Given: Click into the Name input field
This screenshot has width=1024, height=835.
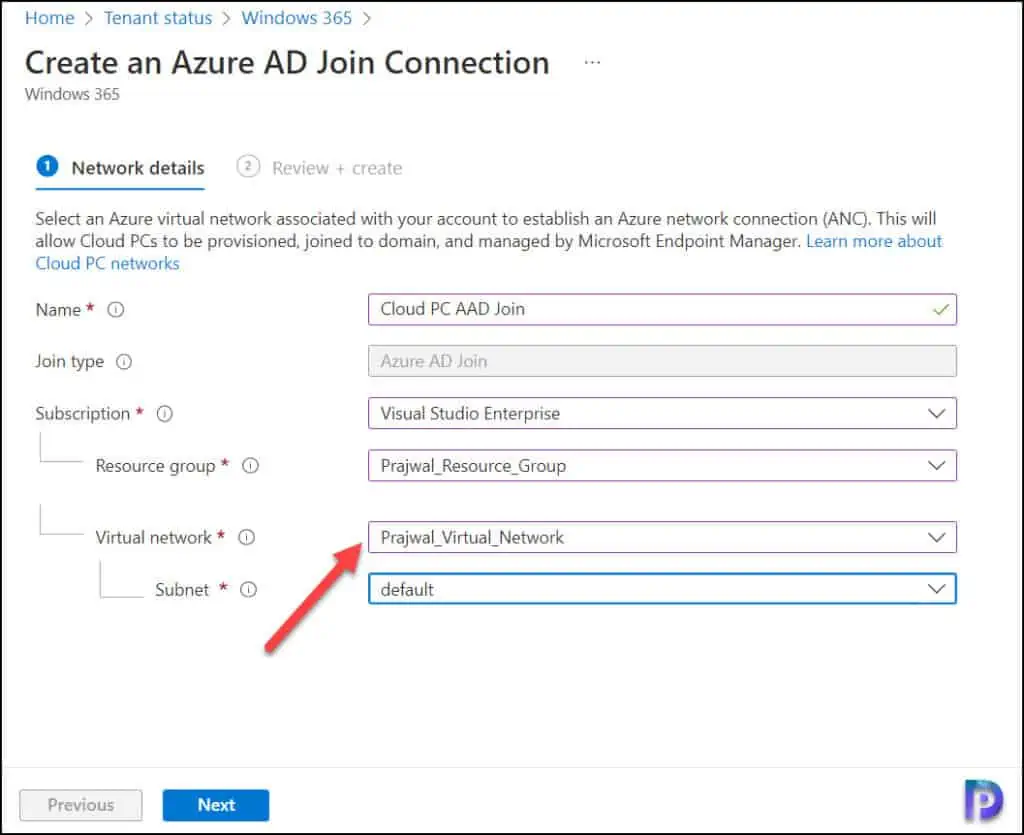Looking at the screenshot, I should coord(662,309).
